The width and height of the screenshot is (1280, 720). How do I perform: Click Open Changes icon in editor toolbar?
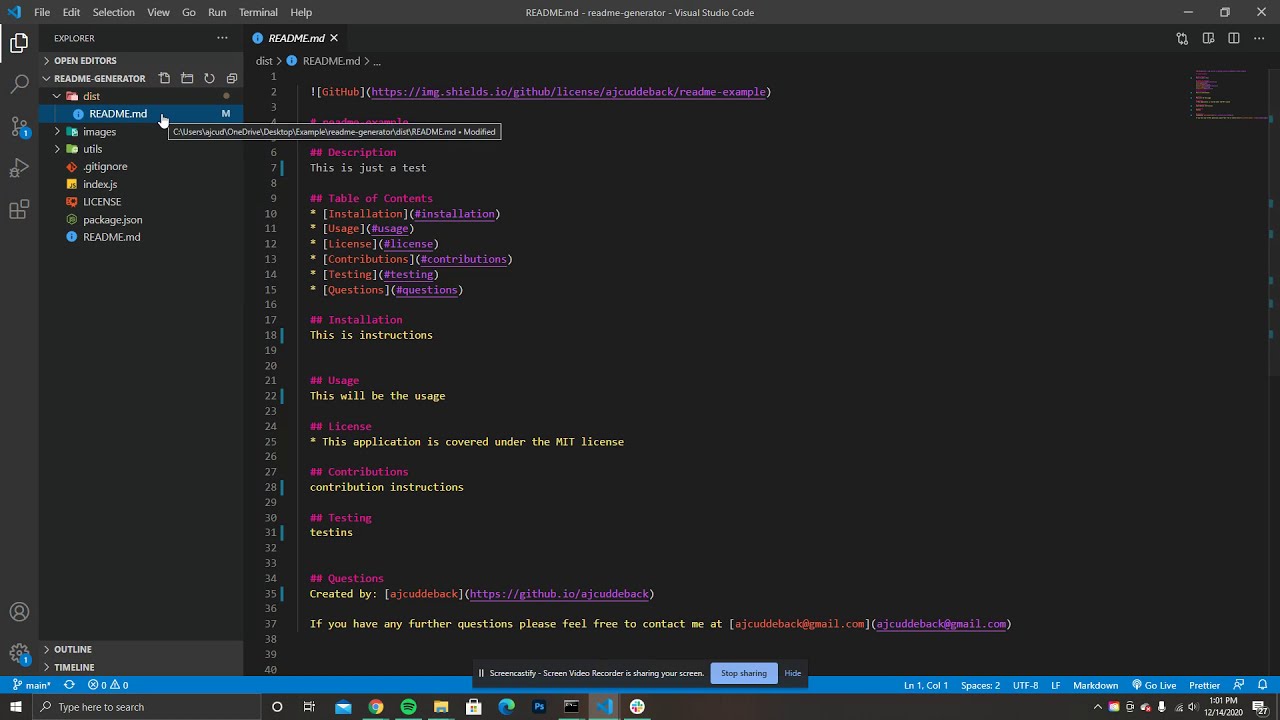pos(1182,38)
